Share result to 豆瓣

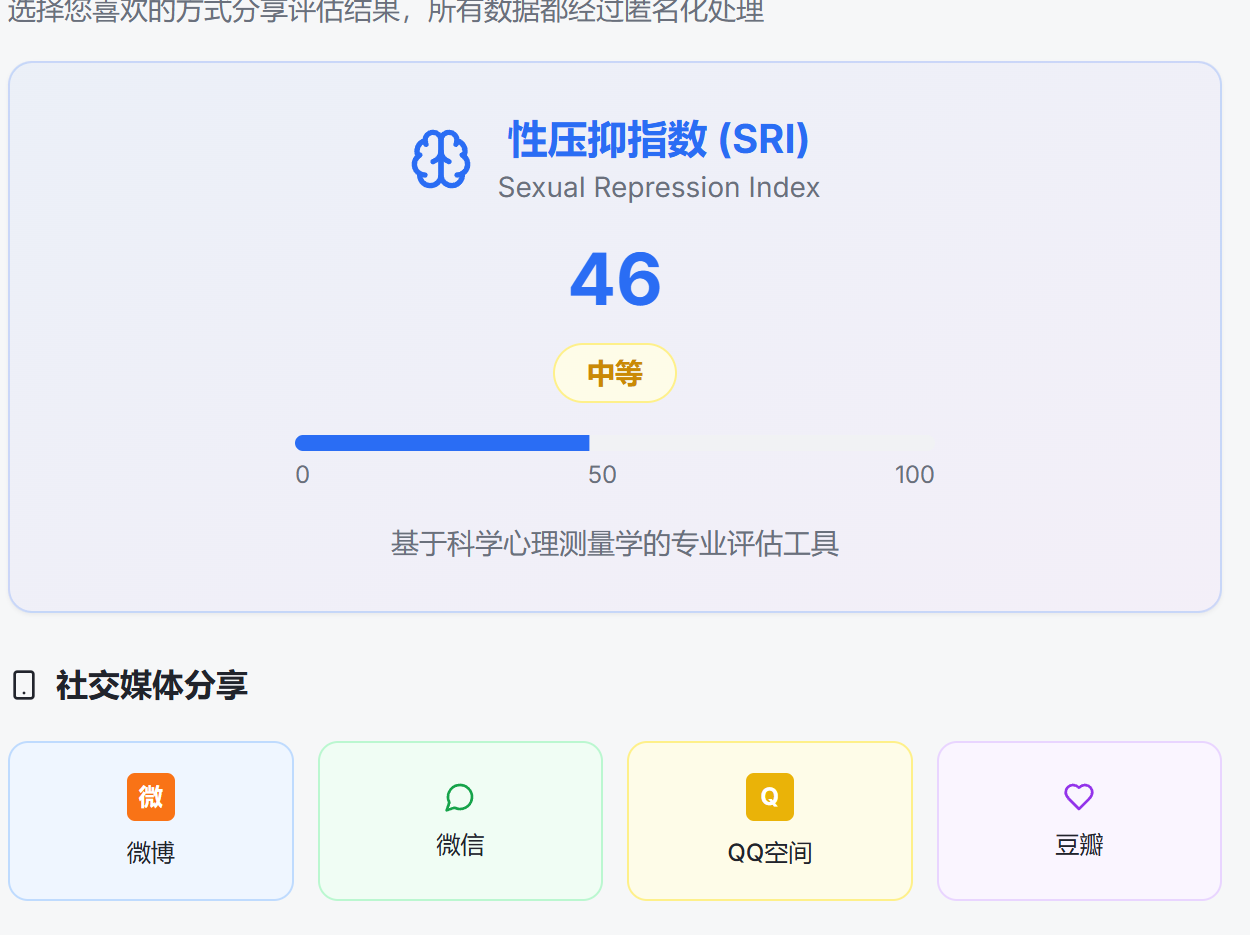(1079, 821)
